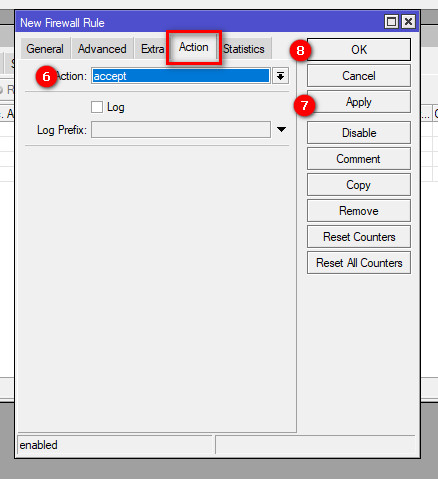Maximize the New Firewall Rule window

pyautogui.click(x=391, y=22)
